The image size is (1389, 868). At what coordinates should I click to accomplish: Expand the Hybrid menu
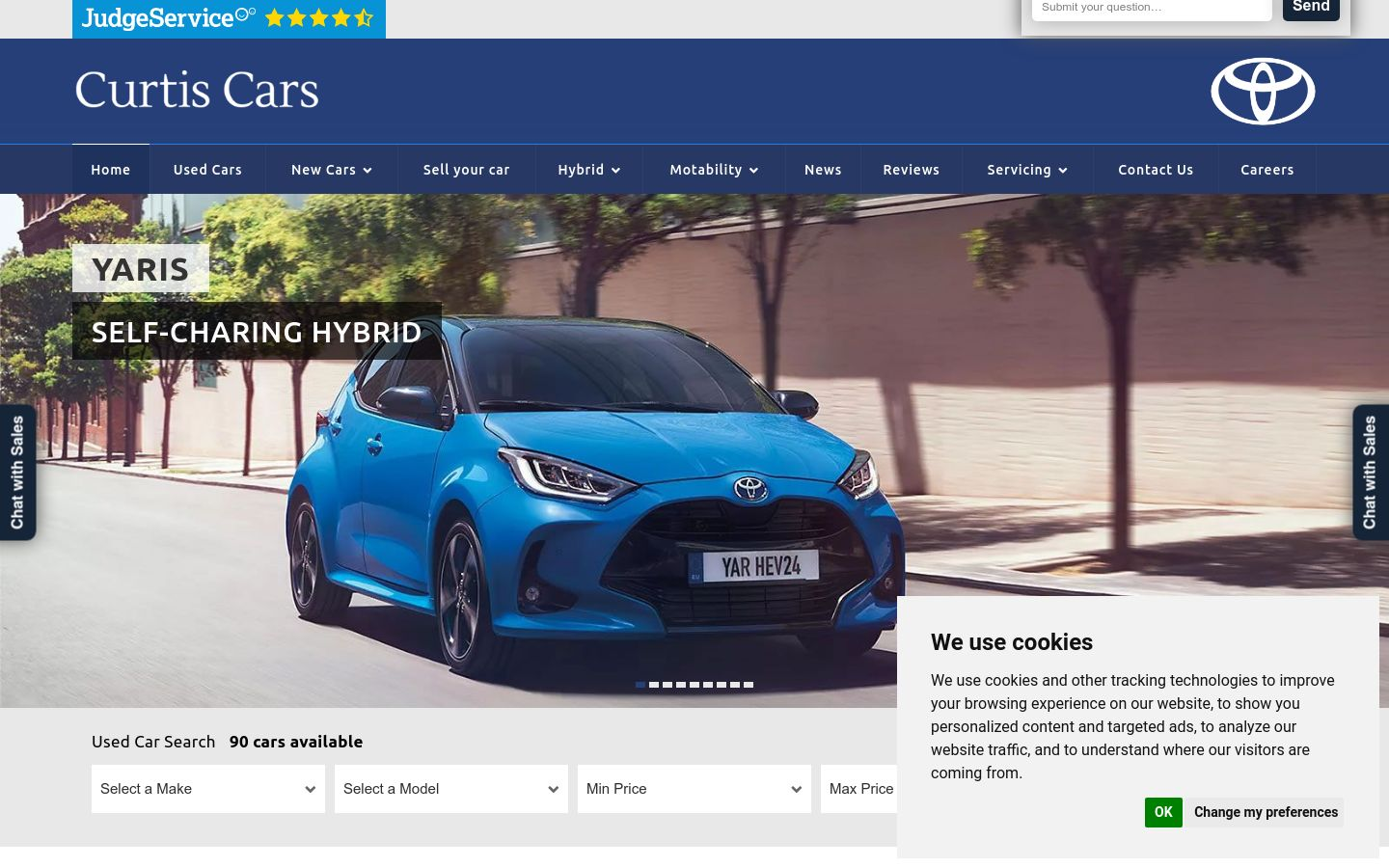pos(588,170)
